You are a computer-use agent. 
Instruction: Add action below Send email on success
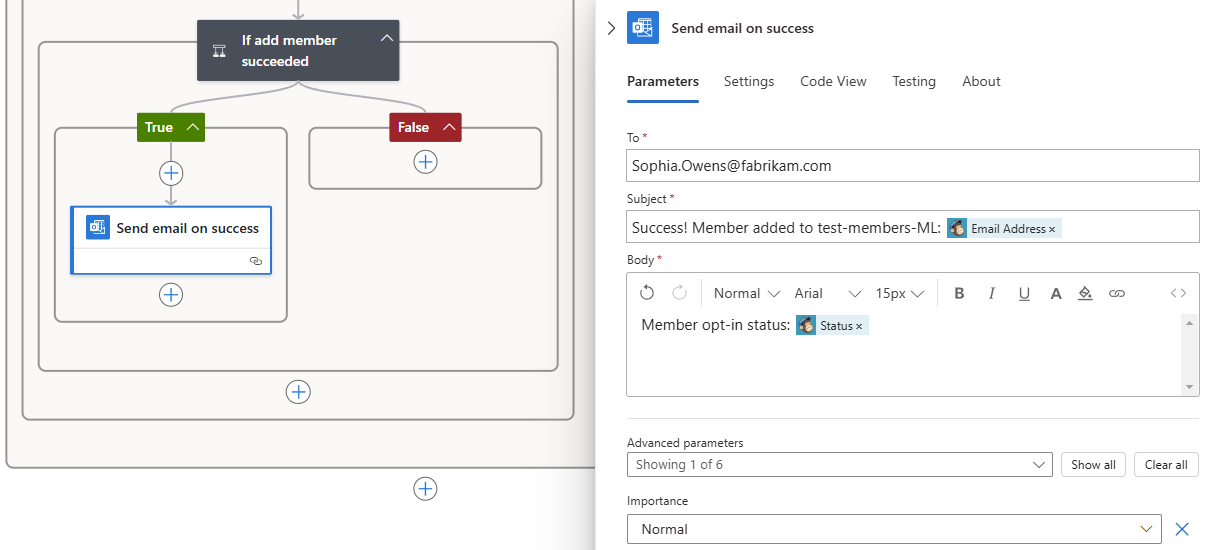(x=171, y=294)
